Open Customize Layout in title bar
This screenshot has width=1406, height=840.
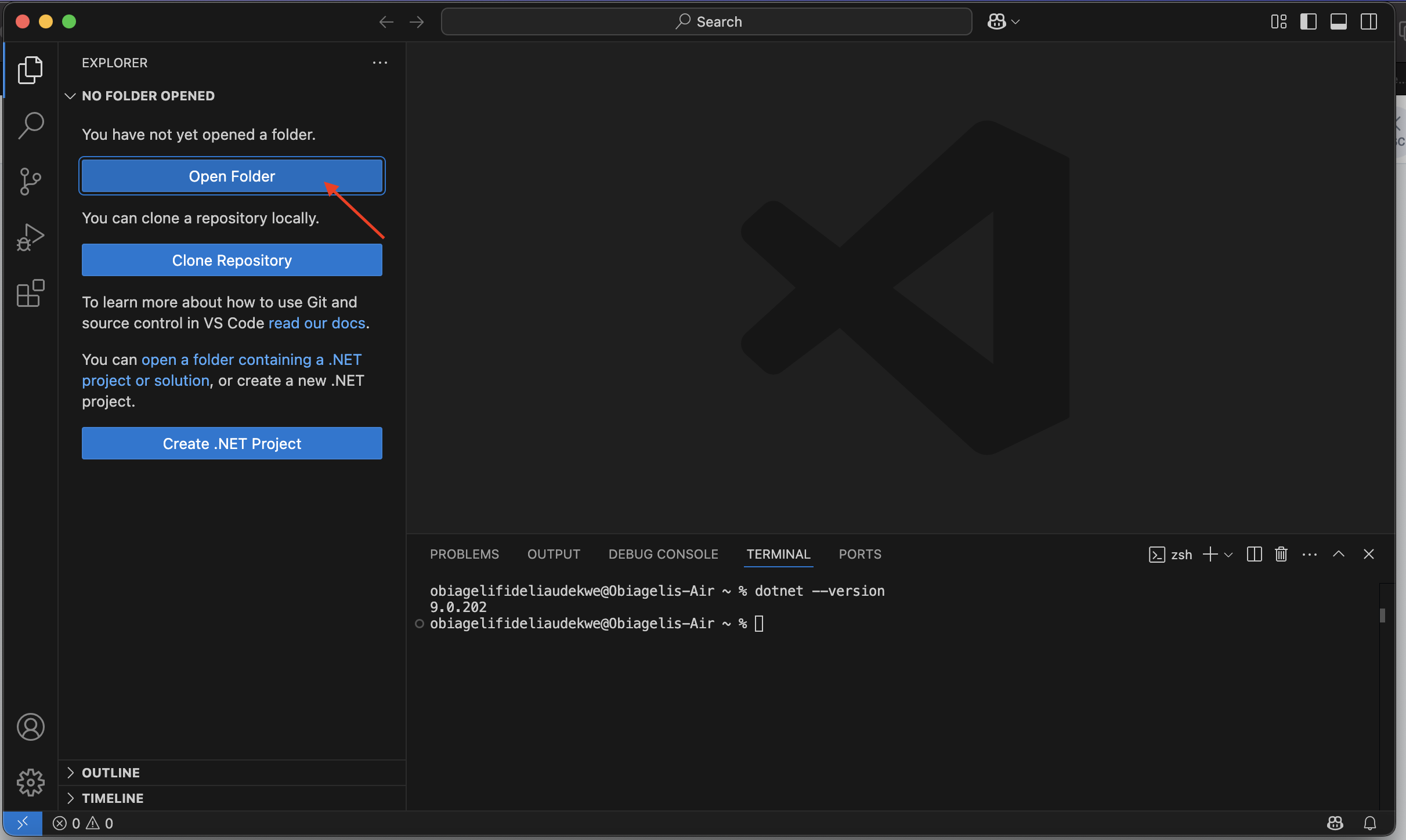(x=1279, y=22)
